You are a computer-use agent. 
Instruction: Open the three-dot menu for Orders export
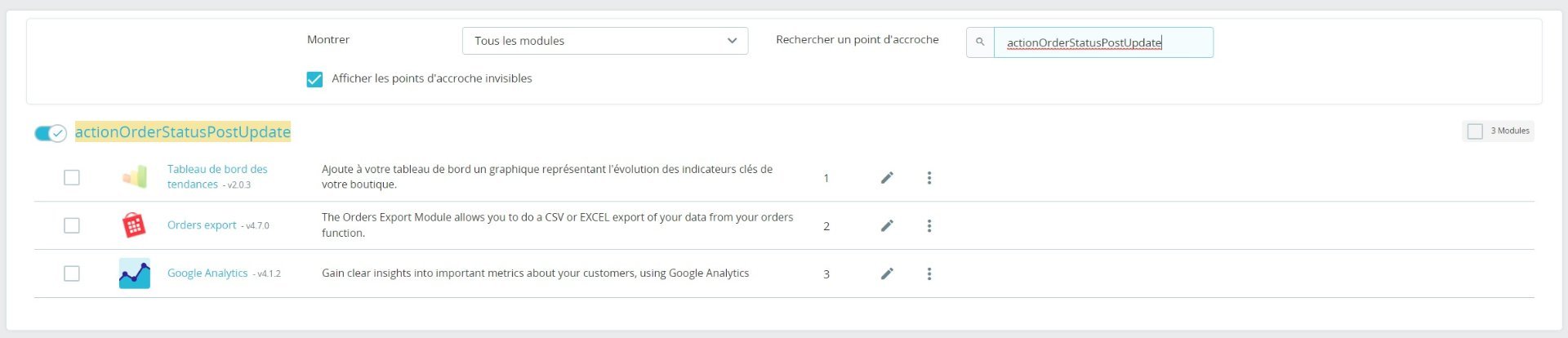(929, 226)
